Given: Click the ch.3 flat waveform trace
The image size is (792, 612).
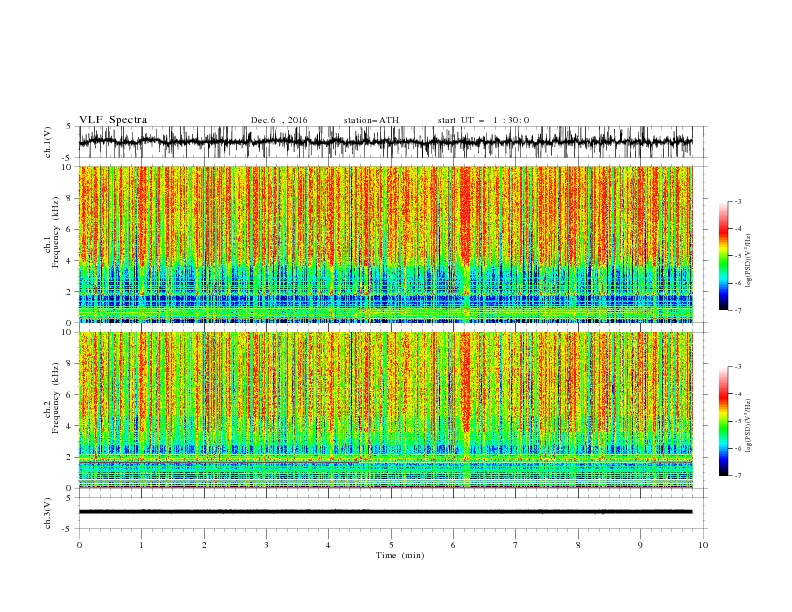Looking at the screenshot, I should point(385,512).
